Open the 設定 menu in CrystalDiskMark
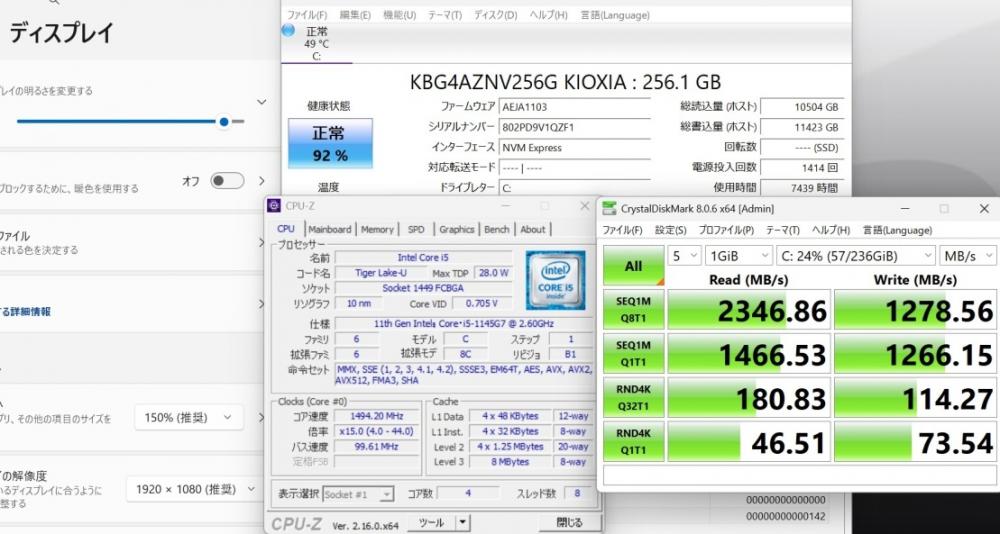 click(x=671, y=230)
